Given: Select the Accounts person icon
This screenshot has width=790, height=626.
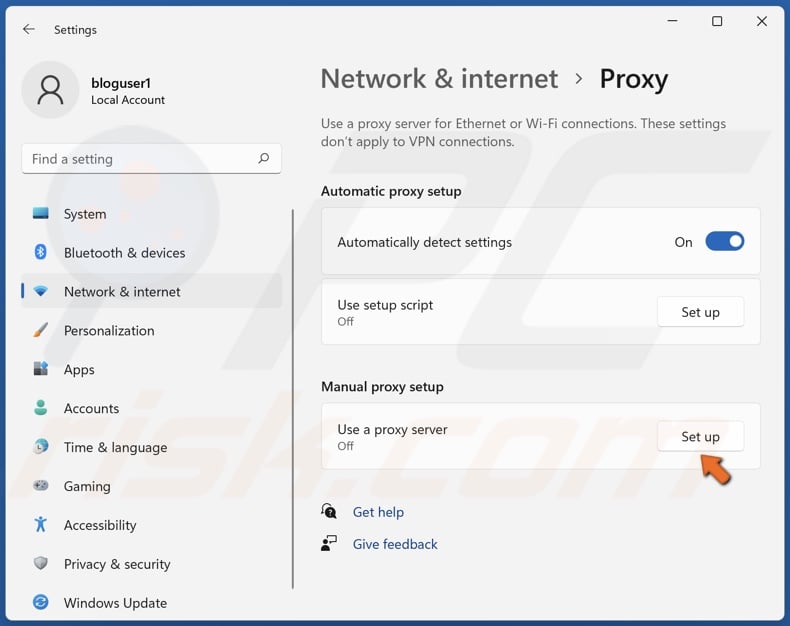Looking at the screenshot, I should pyautogui.click(x=41, y=408).
